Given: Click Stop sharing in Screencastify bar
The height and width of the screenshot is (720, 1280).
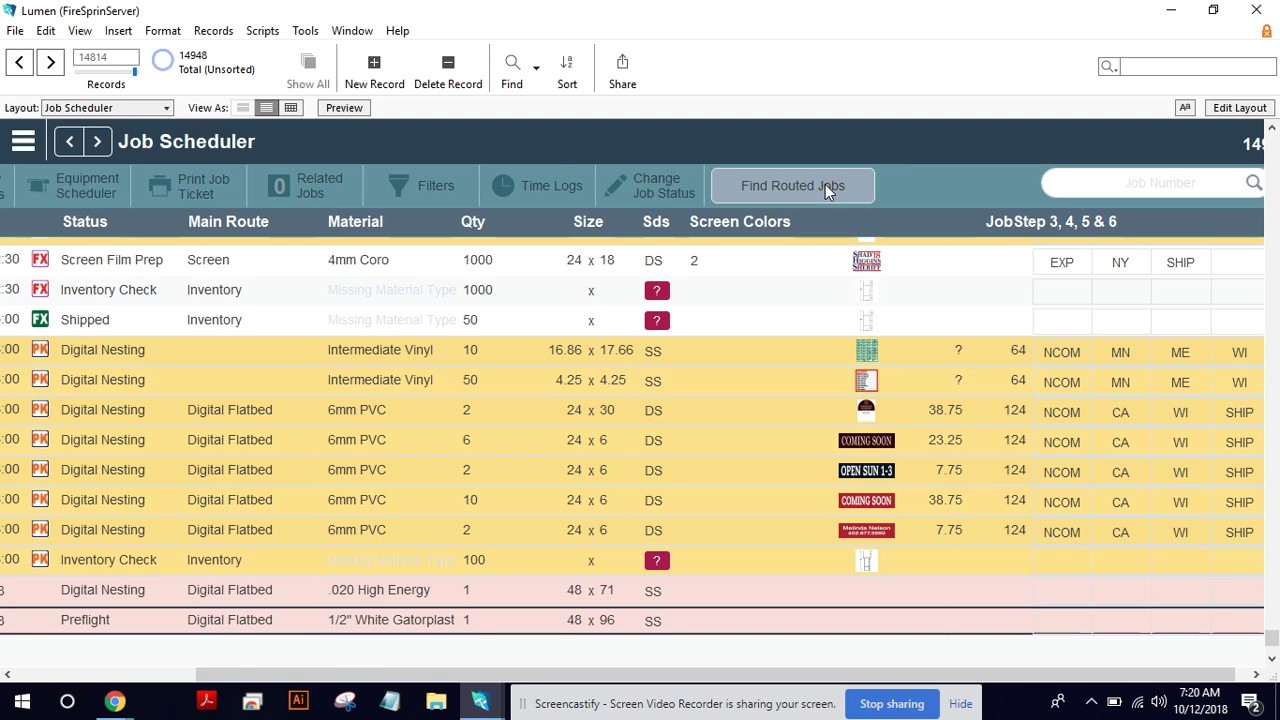Looking at the screenshot, I should coord(892,704).
